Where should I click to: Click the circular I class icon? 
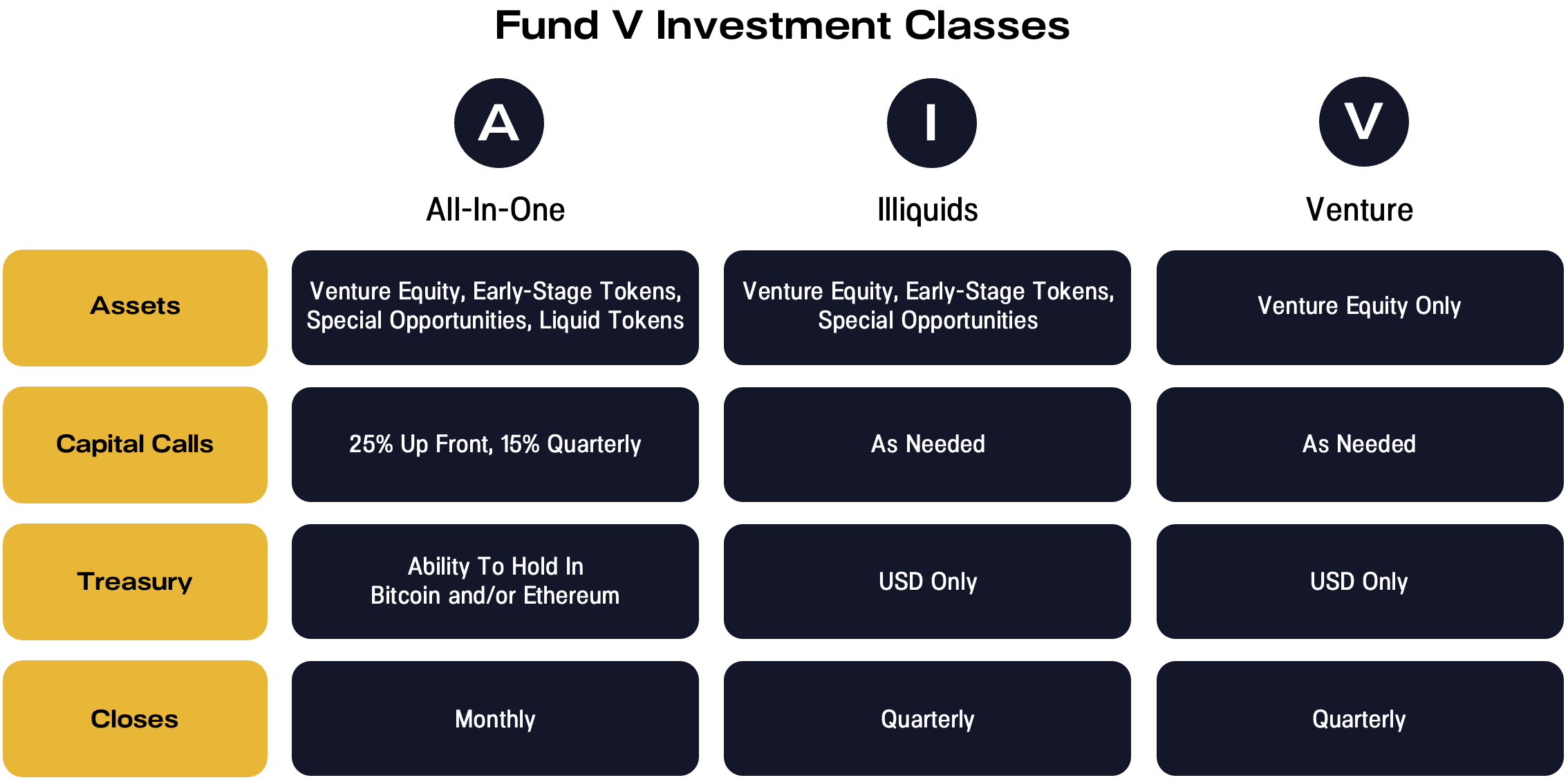click(931, 123)
